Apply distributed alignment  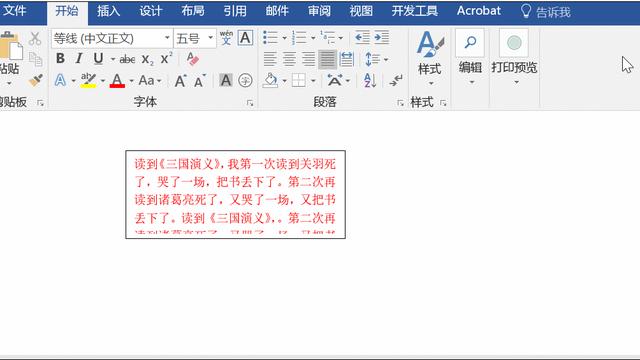[x=346, y=59]
